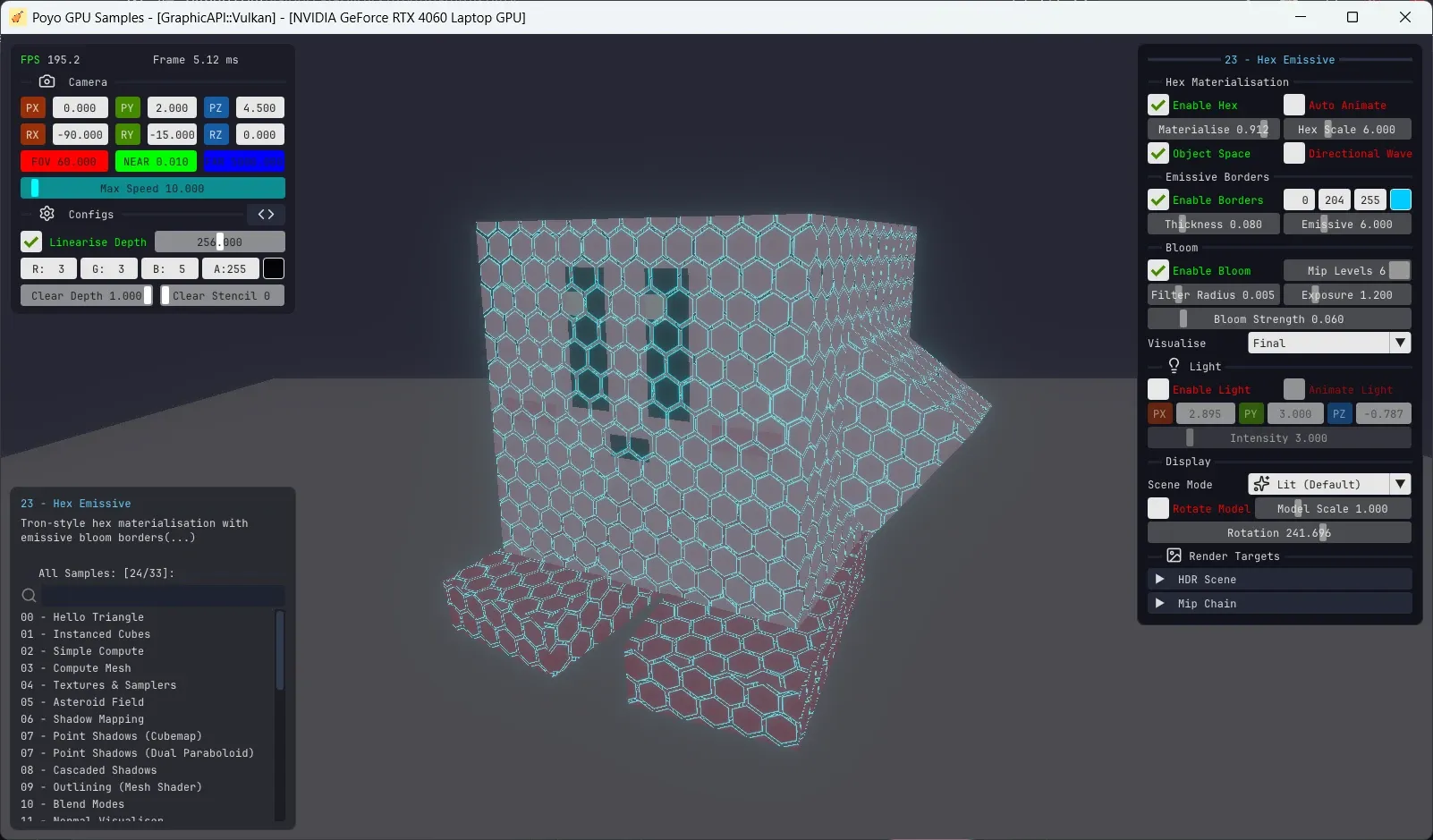The width and height of the screenshot is (1433, 840).
Task: Click the sparkle icon in Scene Mode selector
Action: pyautogui.click(x=1264, y=483)
